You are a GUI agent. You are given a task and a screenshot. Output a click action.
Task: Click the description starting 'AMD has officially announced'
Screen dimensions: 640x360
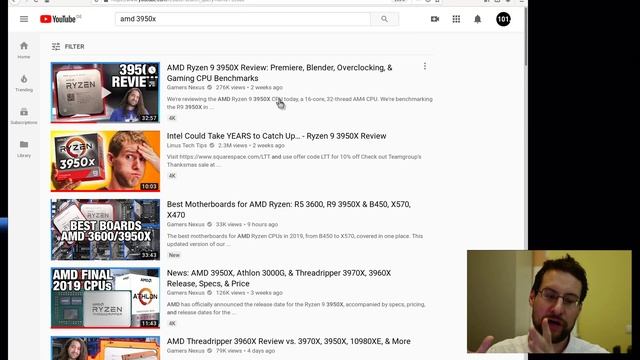(x=296, y=308)
